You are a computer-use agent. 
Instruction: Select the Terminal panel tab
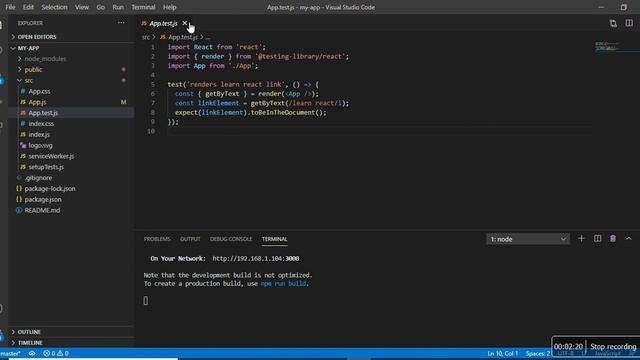click(274, 239)
